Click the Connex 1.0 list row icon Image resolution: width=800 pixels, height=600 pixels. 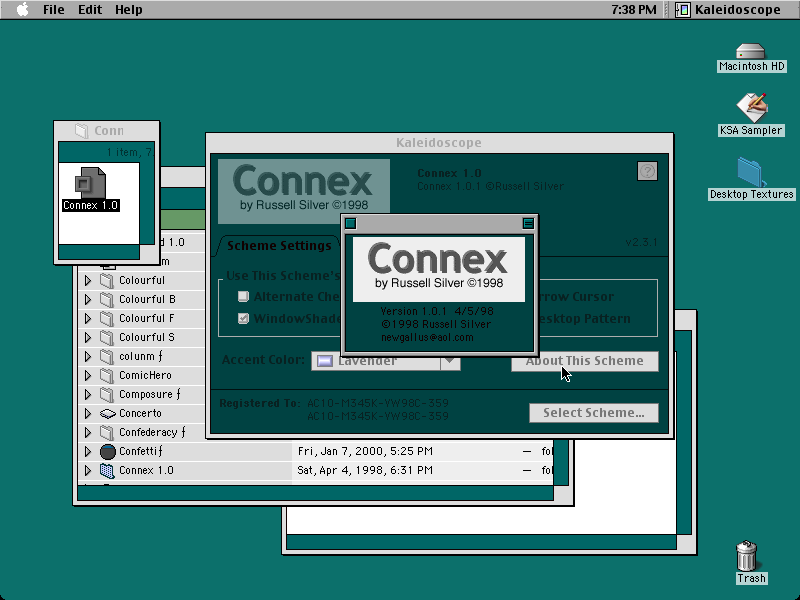107,470
